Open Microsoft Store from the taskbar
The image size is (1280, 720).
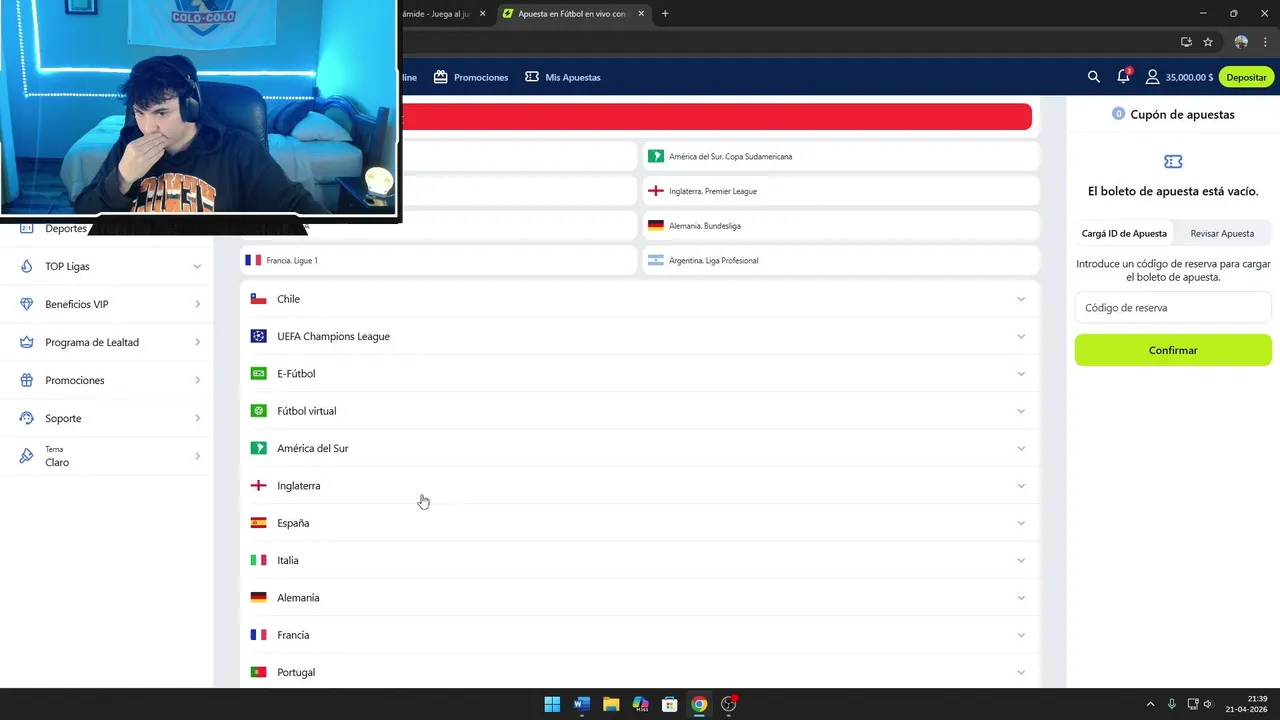tap(670, 704)
